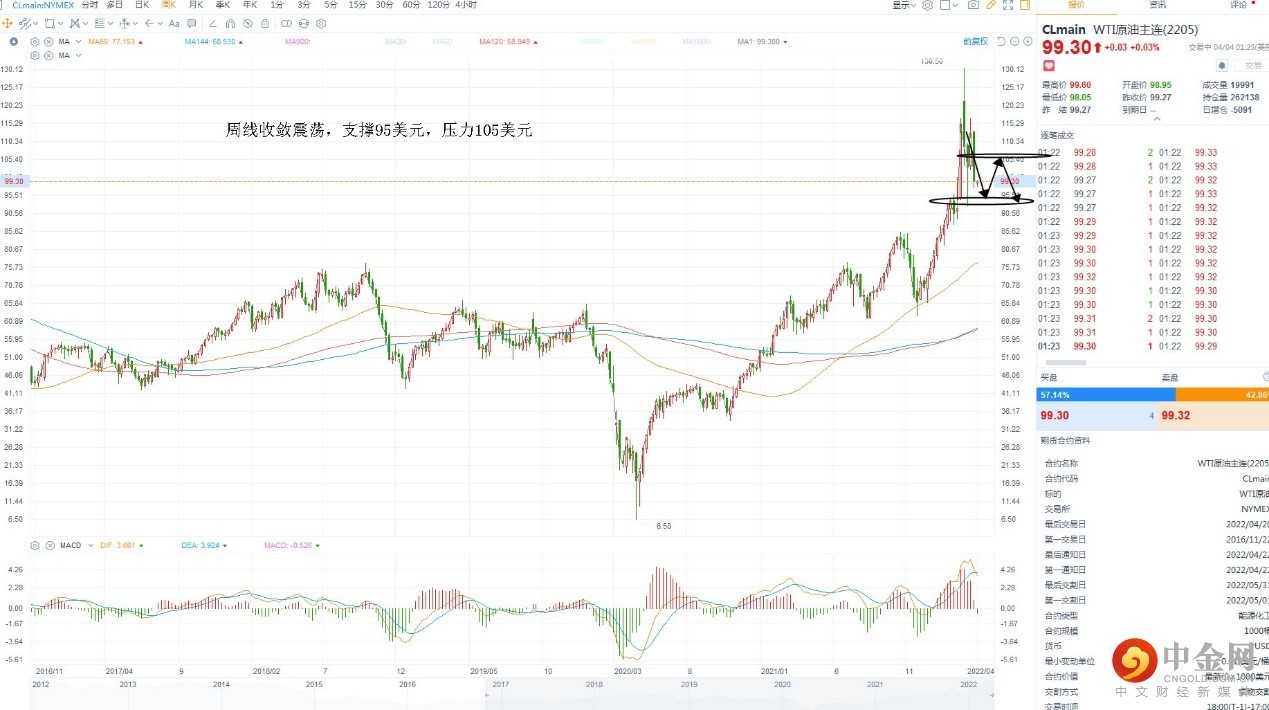Click the drawing tools settings gear
Screen dimensions: 1269x710
coord(321,23)
